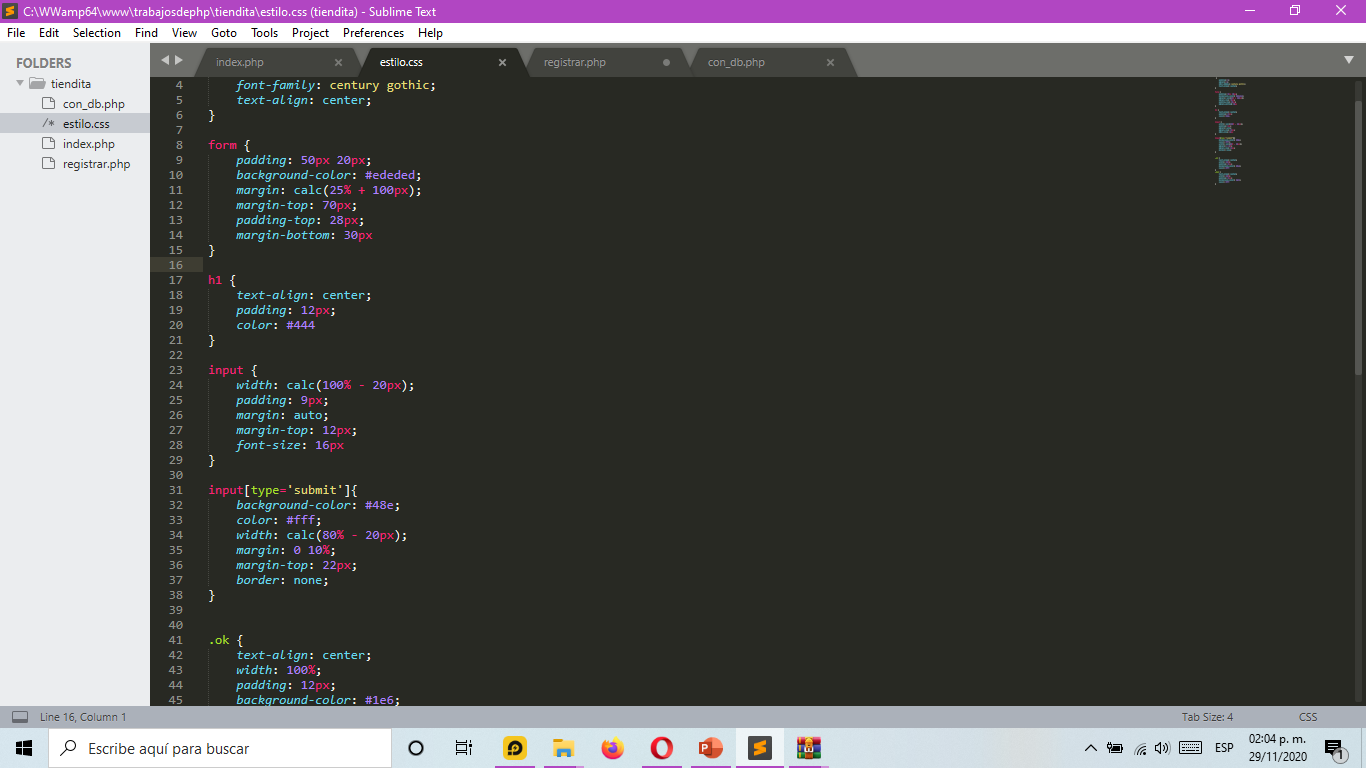Open Cortana circle icon
This screenshot has width=1366, height=768.
pyautogui.click(x=416, y=748)
